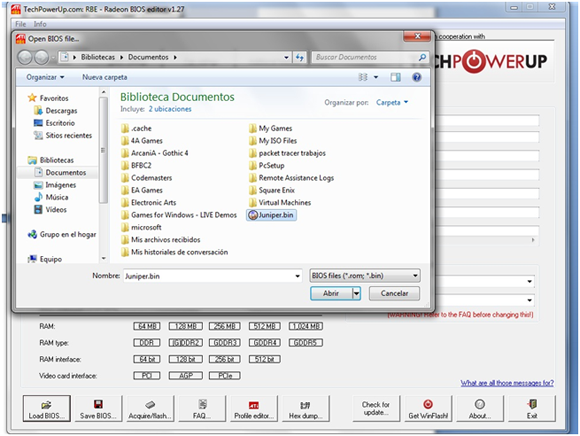Click the PCIe video card interface indicator

point(225,376)
